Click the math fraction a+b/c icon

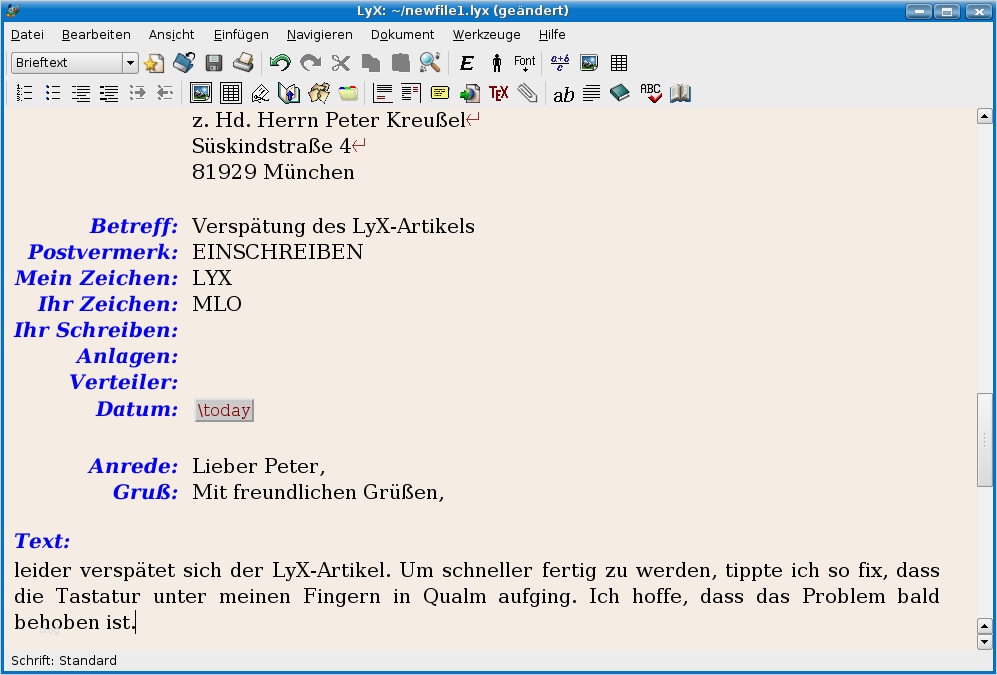(x=558, y=62)
